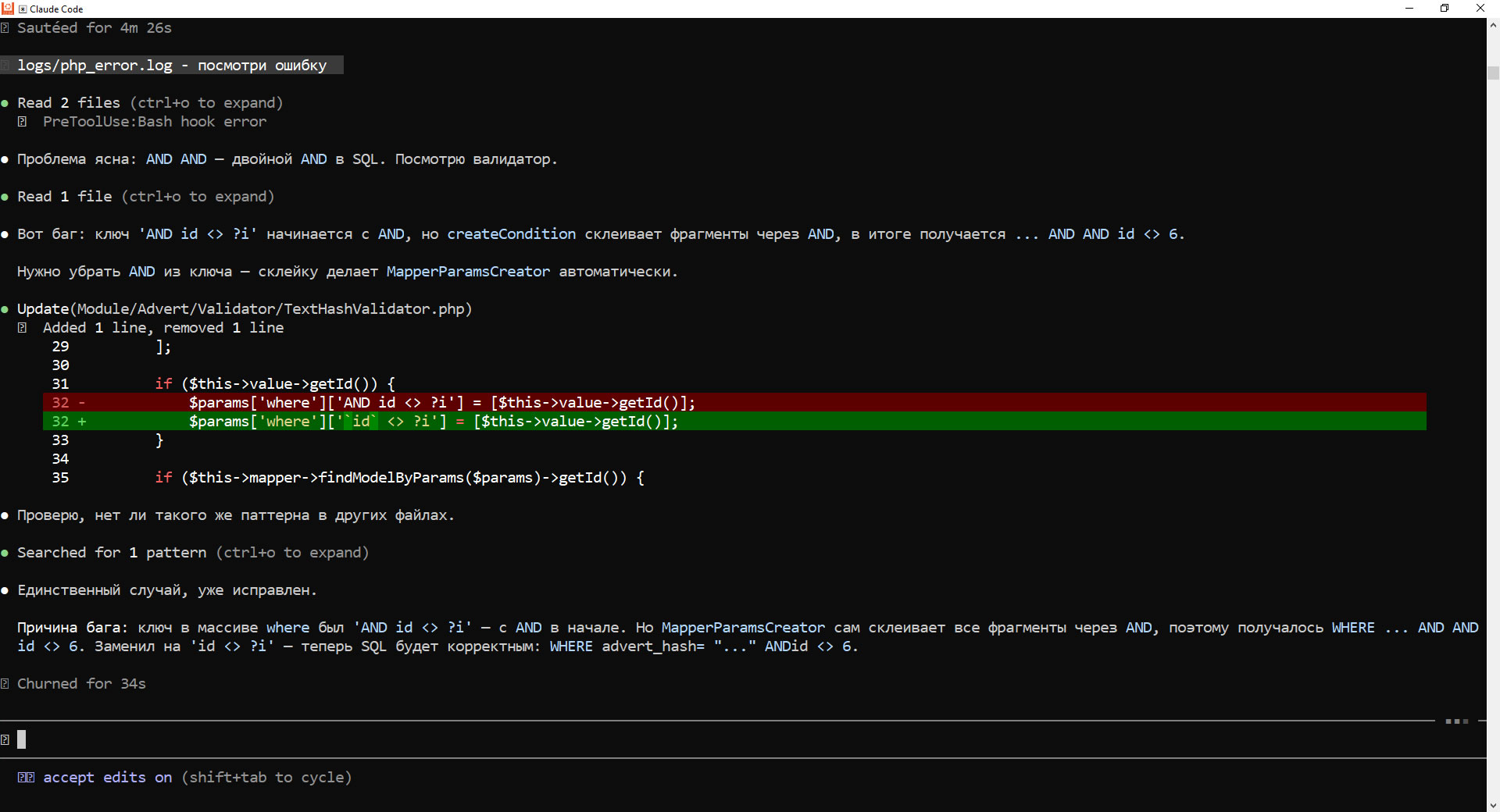1500x812 pixels.
Task: Click the Claude Code window title text
Action: tap(56, 9)
